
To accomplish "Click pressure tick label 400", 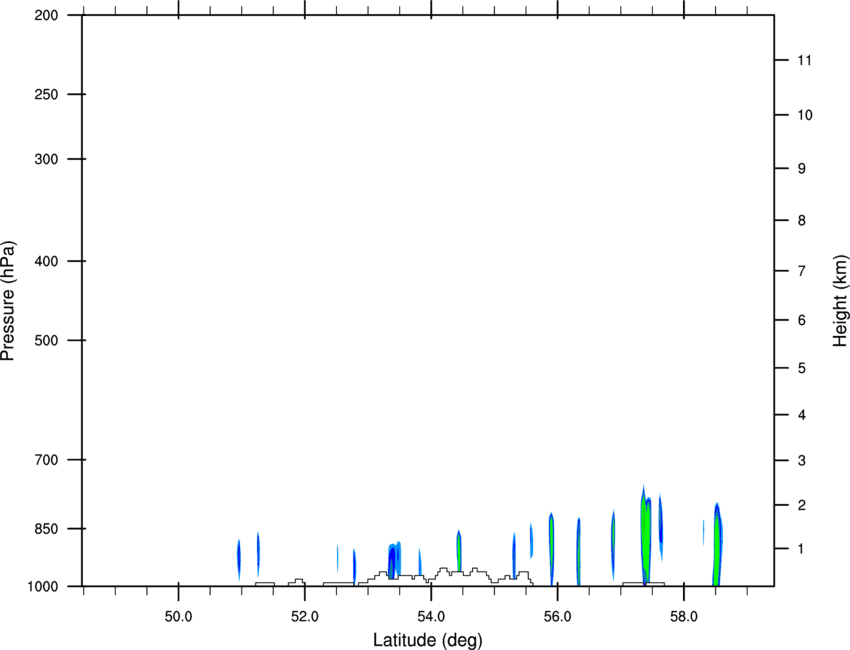I will 46,261.
